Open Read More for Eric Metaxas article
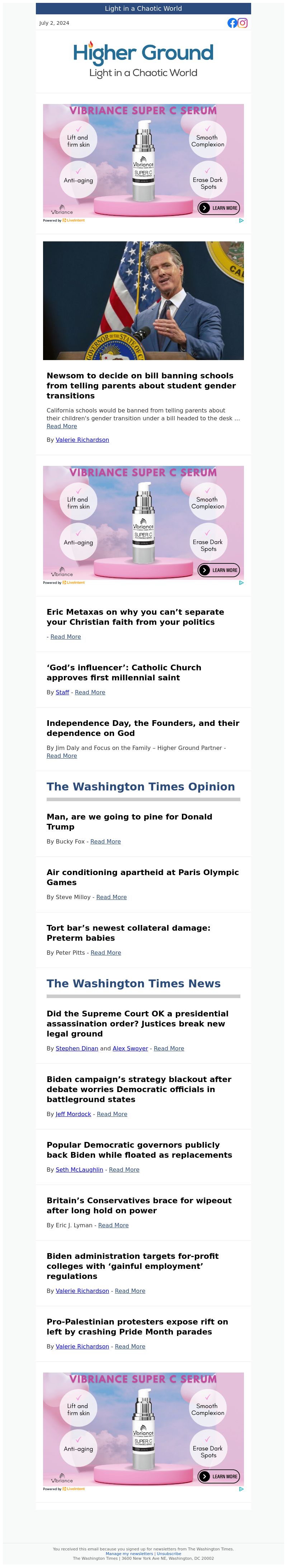 pyautogui.click(x=66, y=637)
